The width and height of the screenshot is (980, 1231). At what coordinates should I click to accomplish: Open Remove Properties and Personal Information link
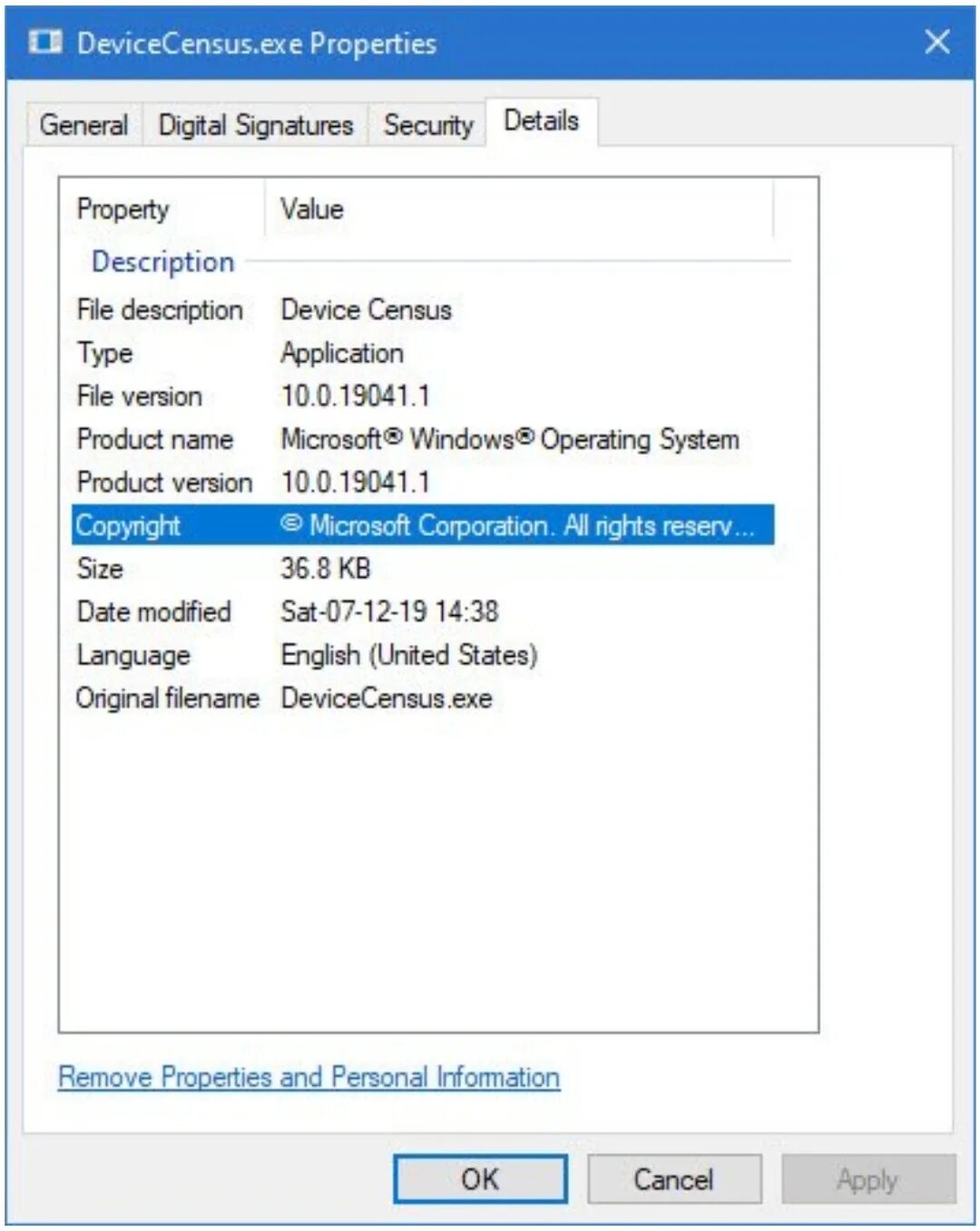click(x=309, y=1077)
